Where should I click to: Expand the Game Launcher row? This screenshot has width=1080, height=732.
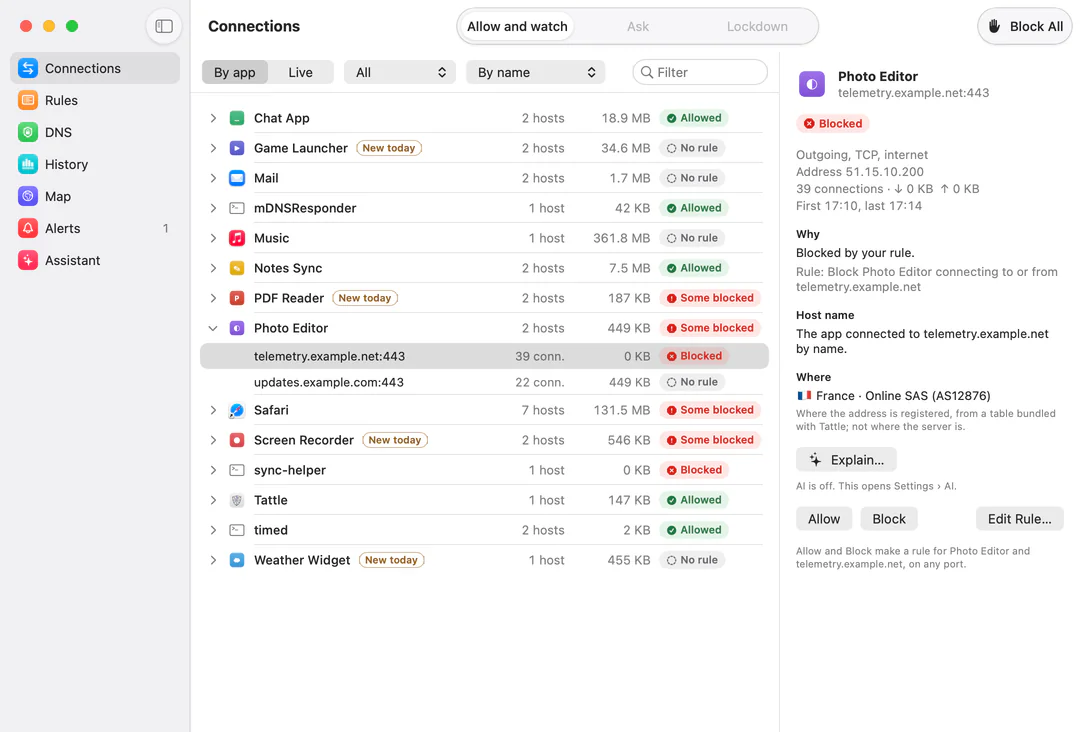[x=213, y=148]
